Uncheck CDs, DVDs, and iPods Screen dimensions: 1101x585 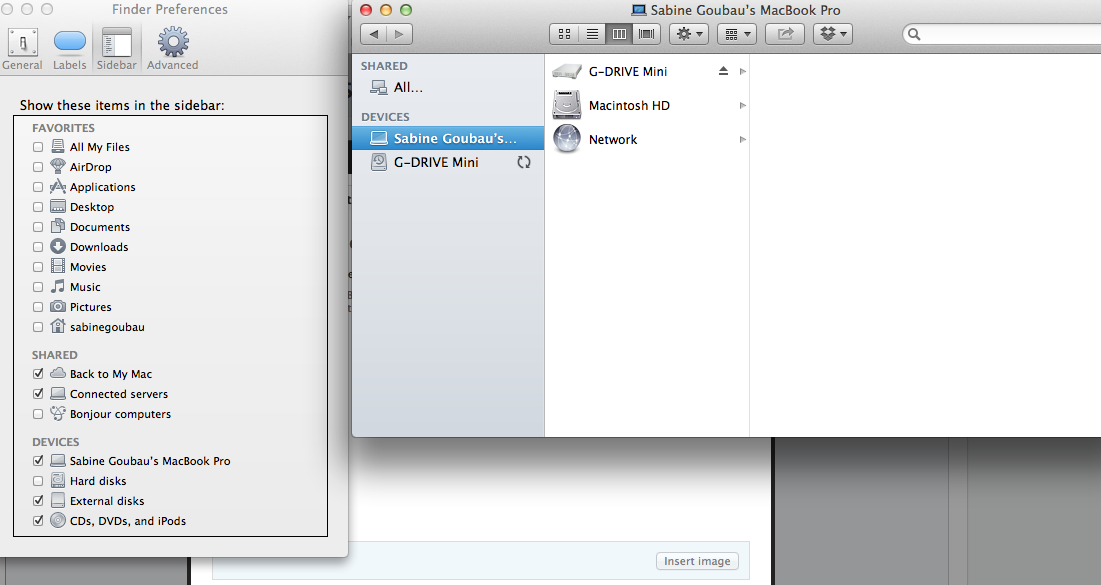point(38,521)
